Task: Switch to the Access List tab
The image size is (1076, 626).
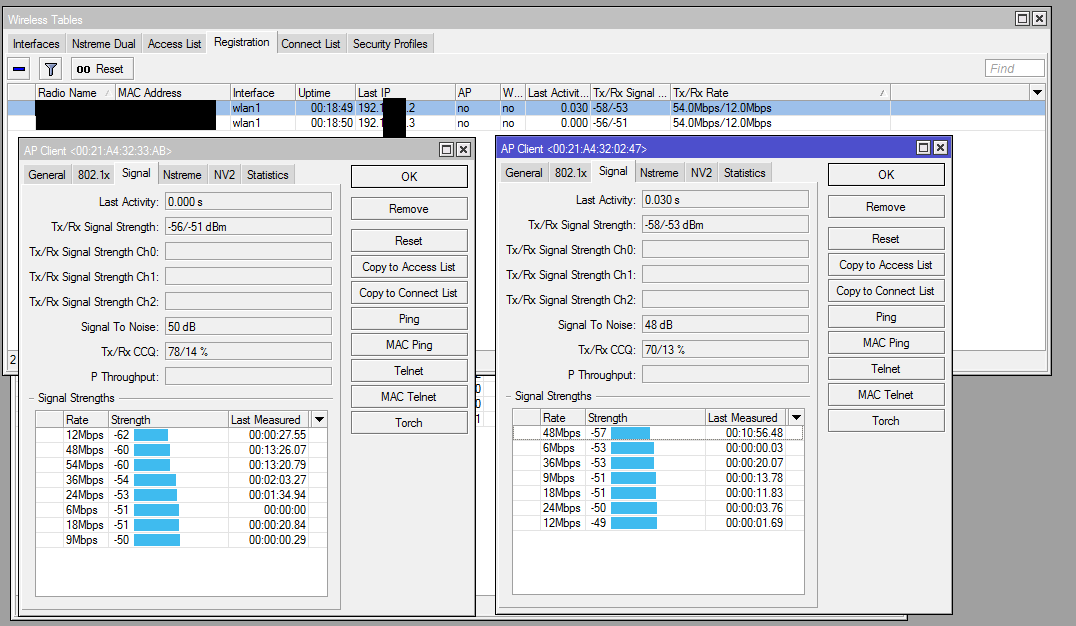Action: pyautogui.click(x=174, y=44)
